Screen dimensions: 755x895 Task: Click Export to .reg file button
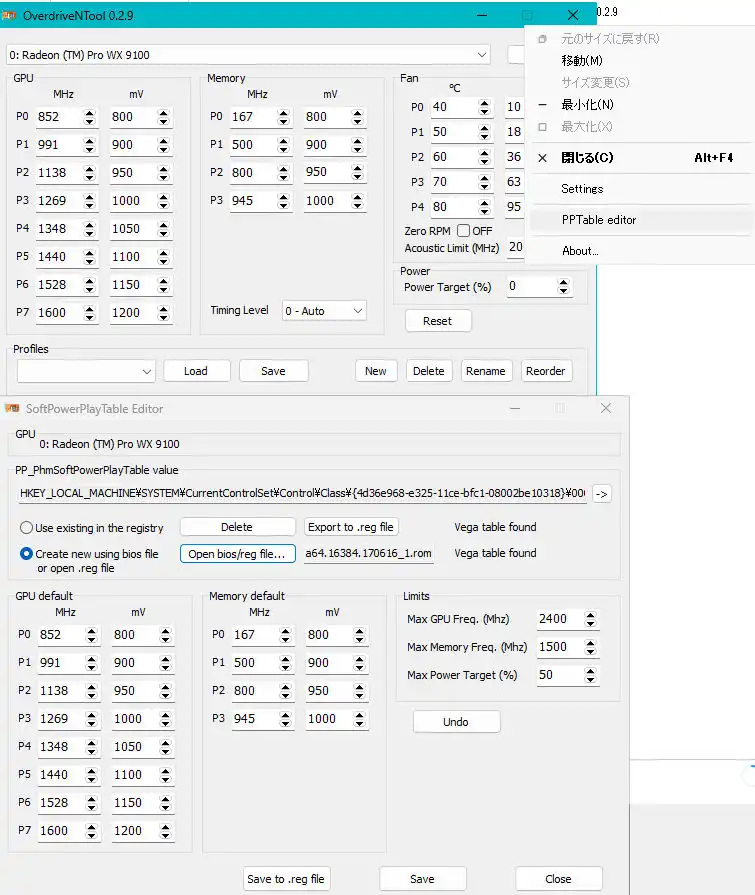351,527
